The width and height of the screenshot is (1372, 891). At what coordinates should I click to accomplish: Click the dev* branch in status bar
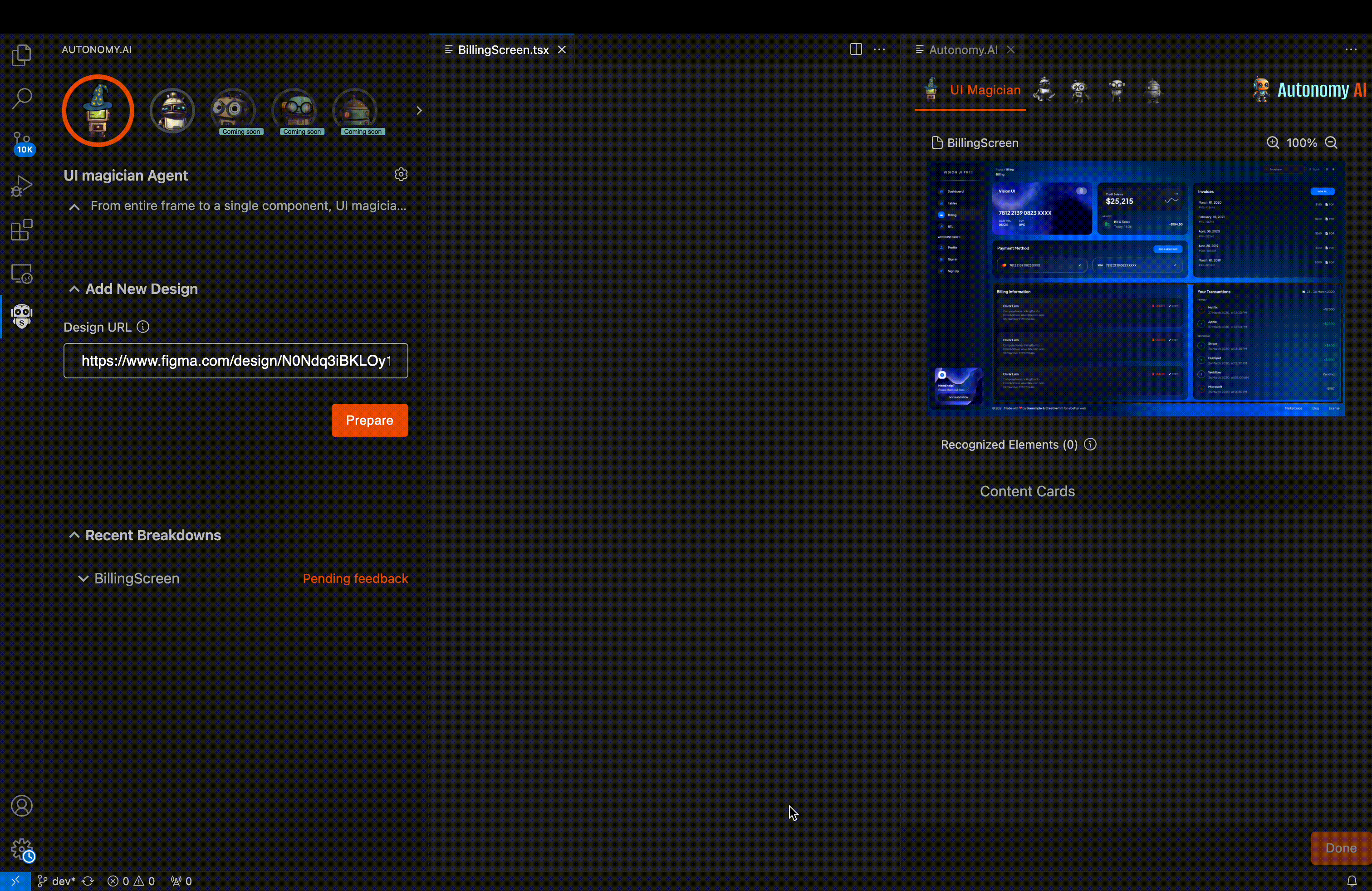57,881
